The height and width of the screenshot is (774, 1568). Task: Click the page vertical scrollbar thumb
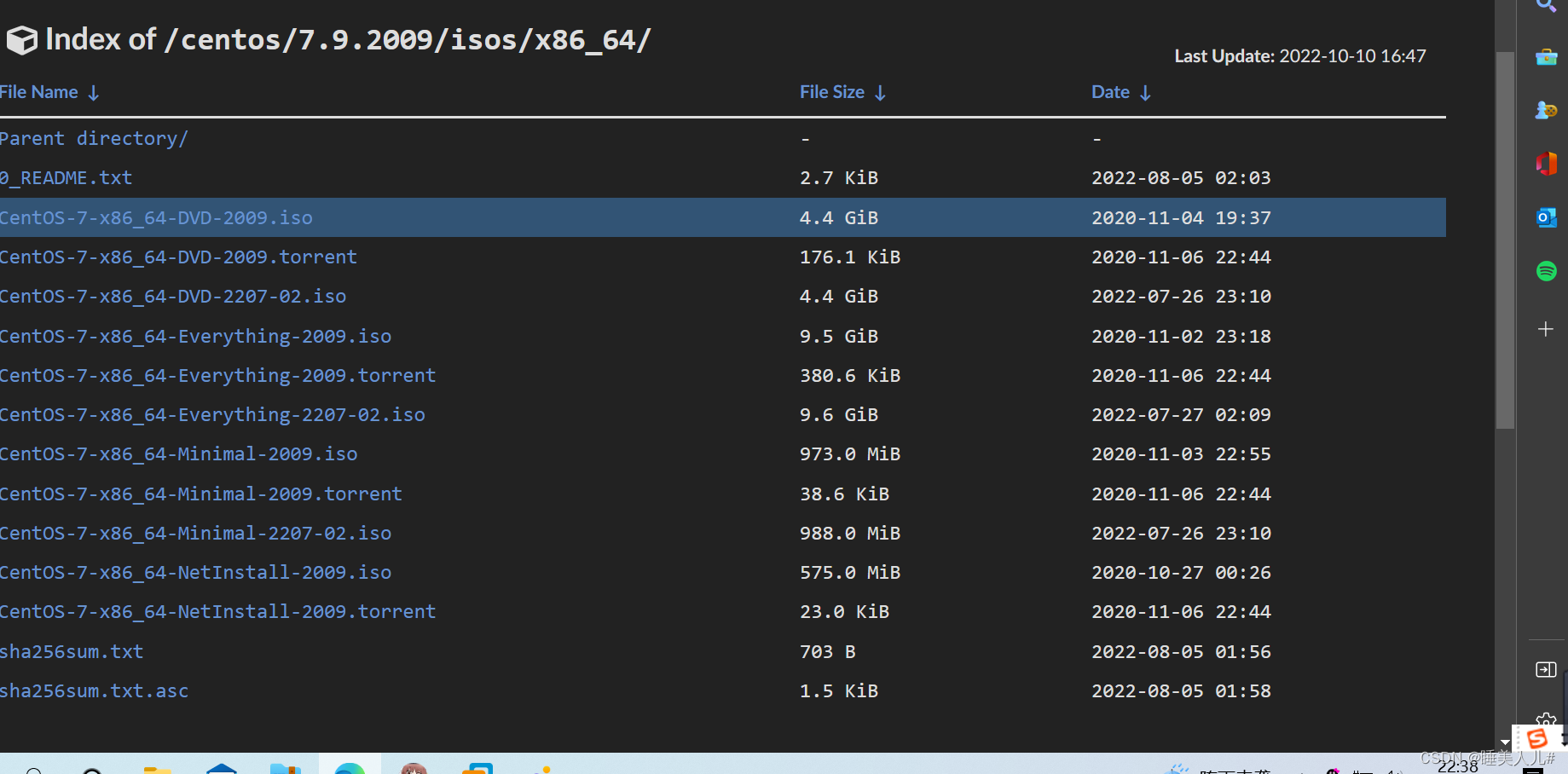[1505, 240]
